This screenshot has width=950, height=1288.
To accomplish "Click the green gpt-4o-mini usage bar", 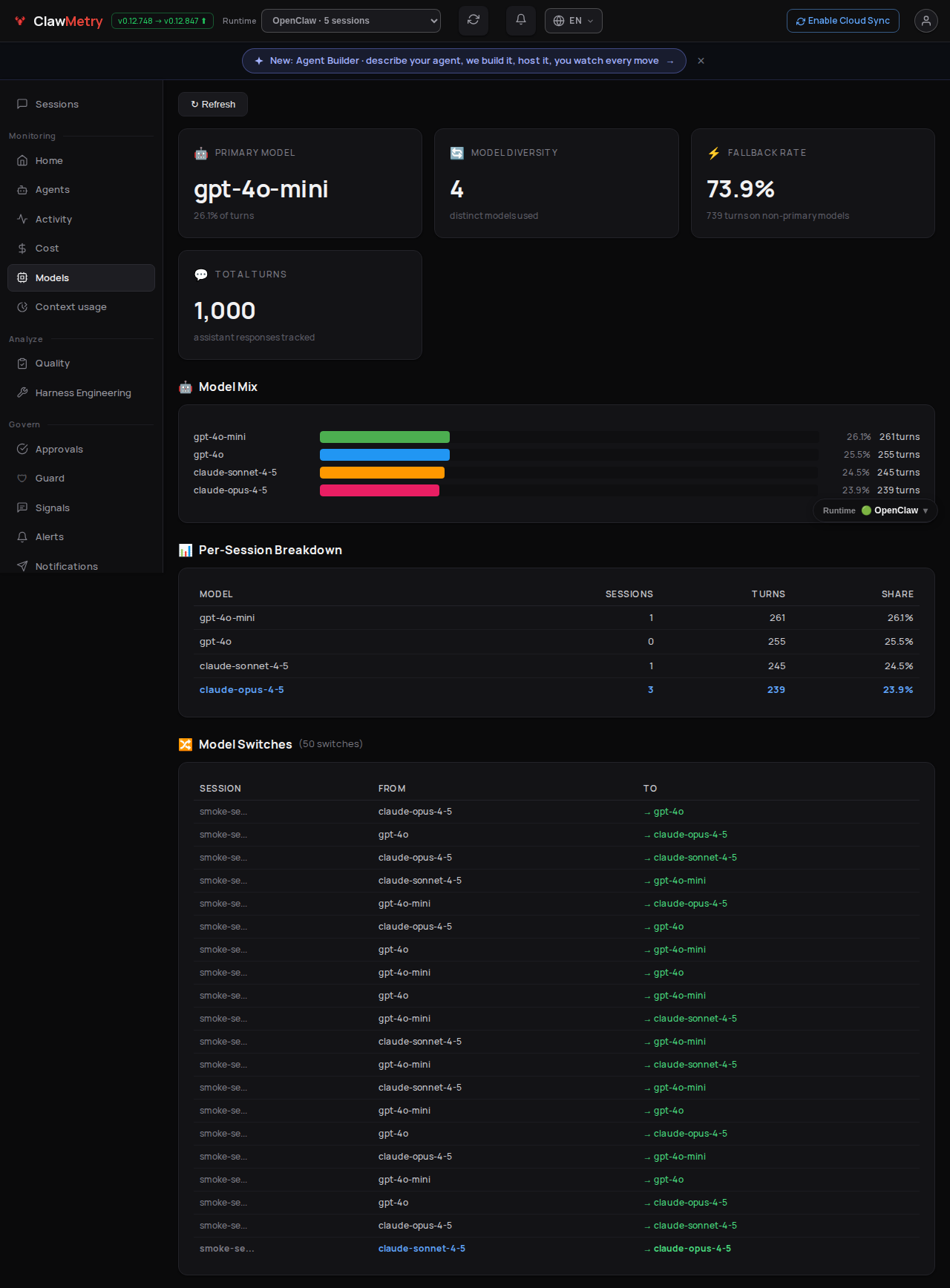I will coord(384,437).
